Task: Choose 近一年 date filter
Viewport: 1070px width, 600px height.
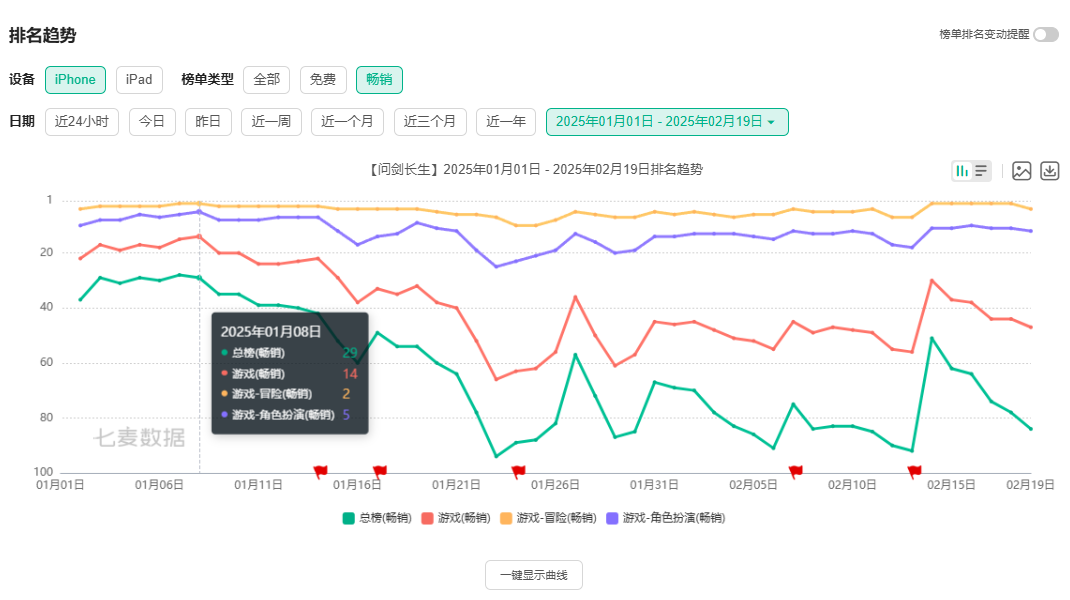Action: [x=506, y=122]
